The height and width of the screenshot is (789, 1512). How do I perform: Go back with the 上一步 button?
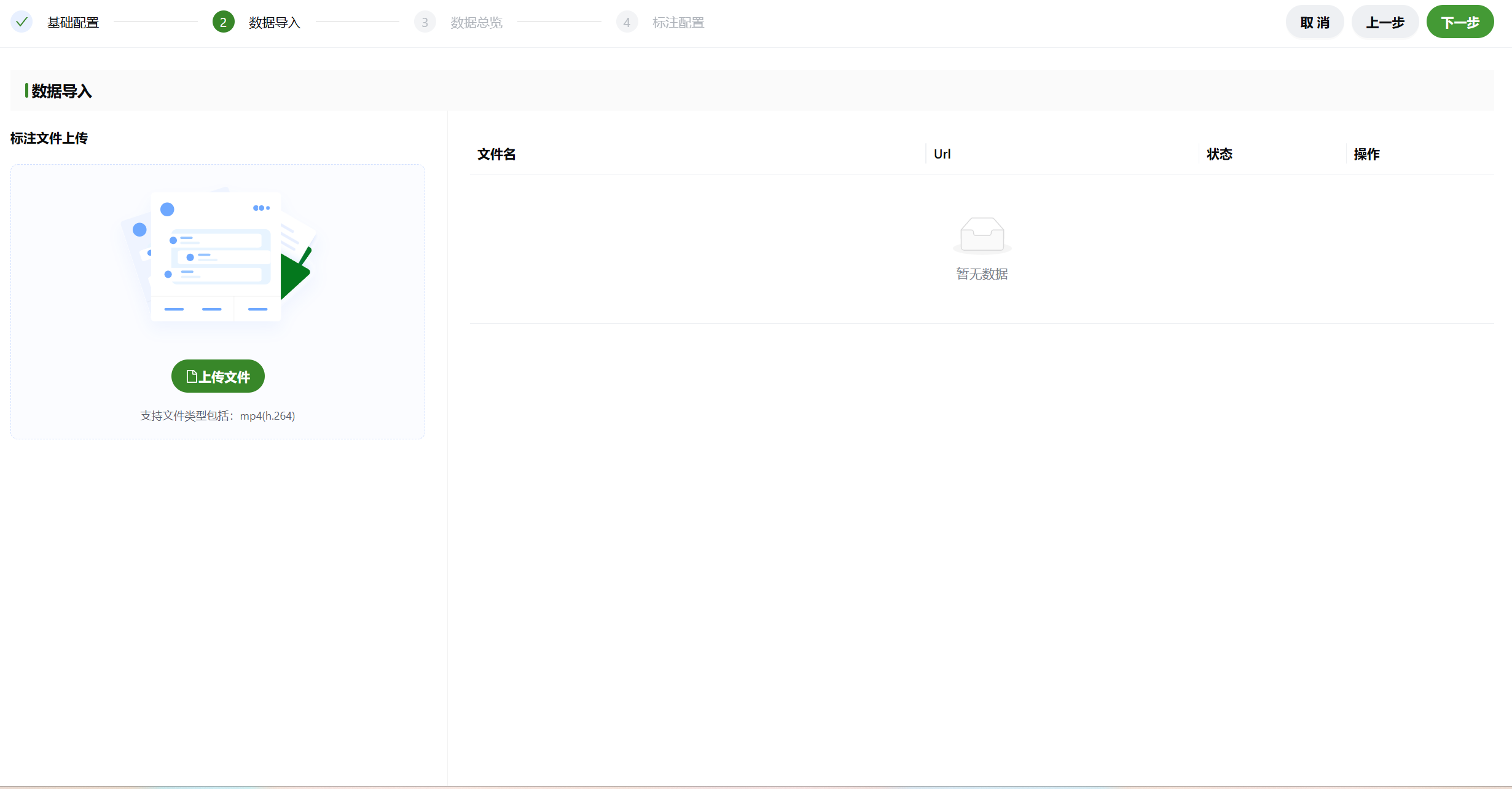(1385, 22)
